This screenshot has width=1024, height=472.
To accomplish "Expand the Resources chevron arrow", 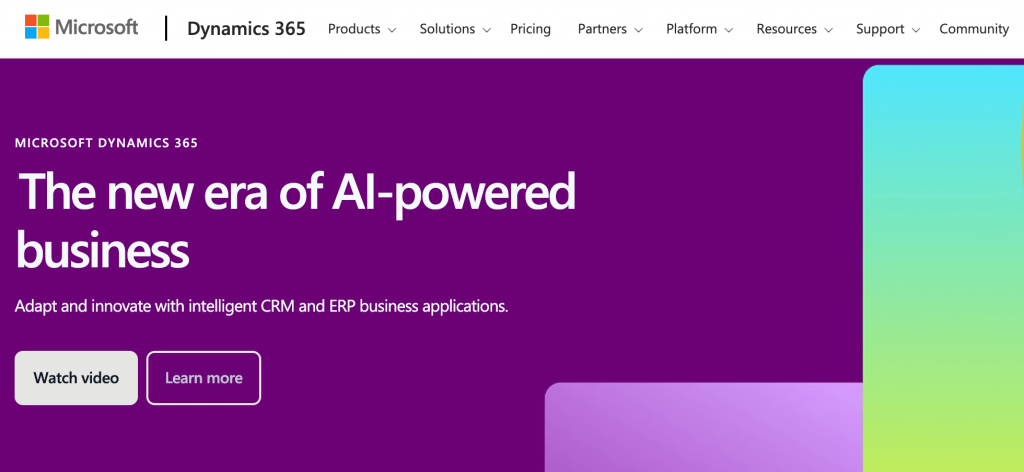I will point(828,30).
